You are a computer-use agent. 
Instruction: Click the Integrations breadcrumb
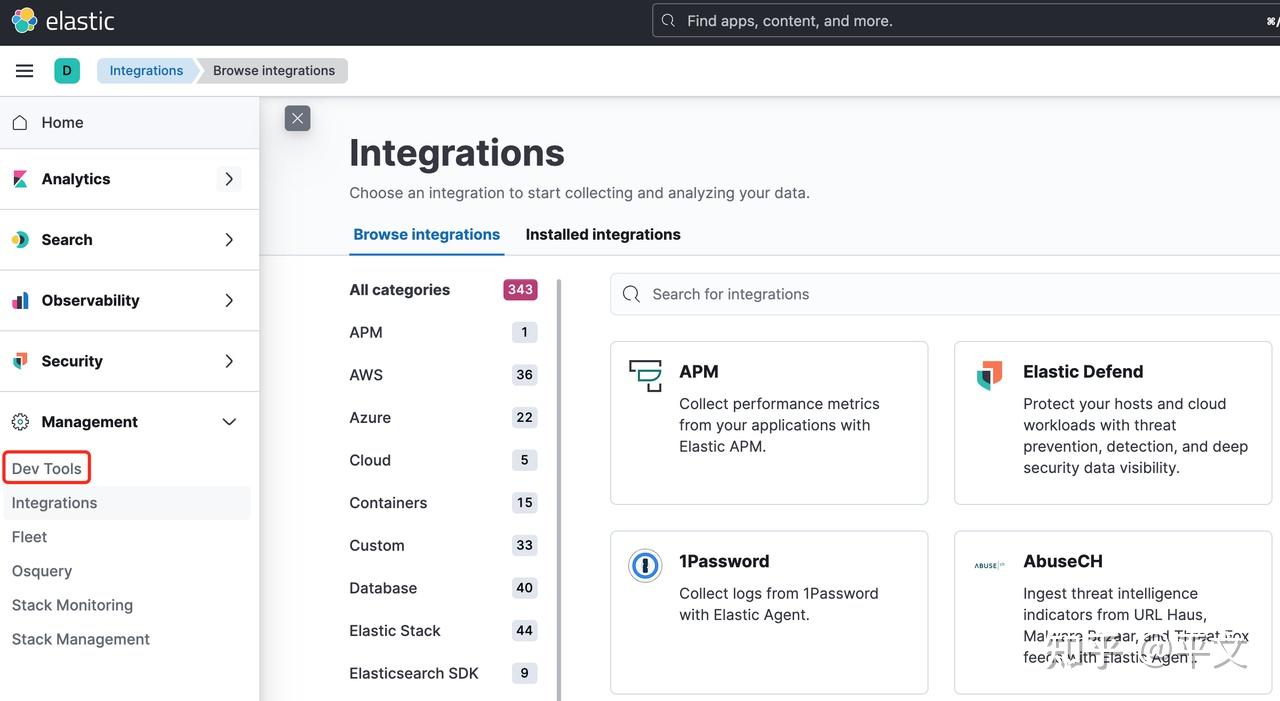point(146,71)
